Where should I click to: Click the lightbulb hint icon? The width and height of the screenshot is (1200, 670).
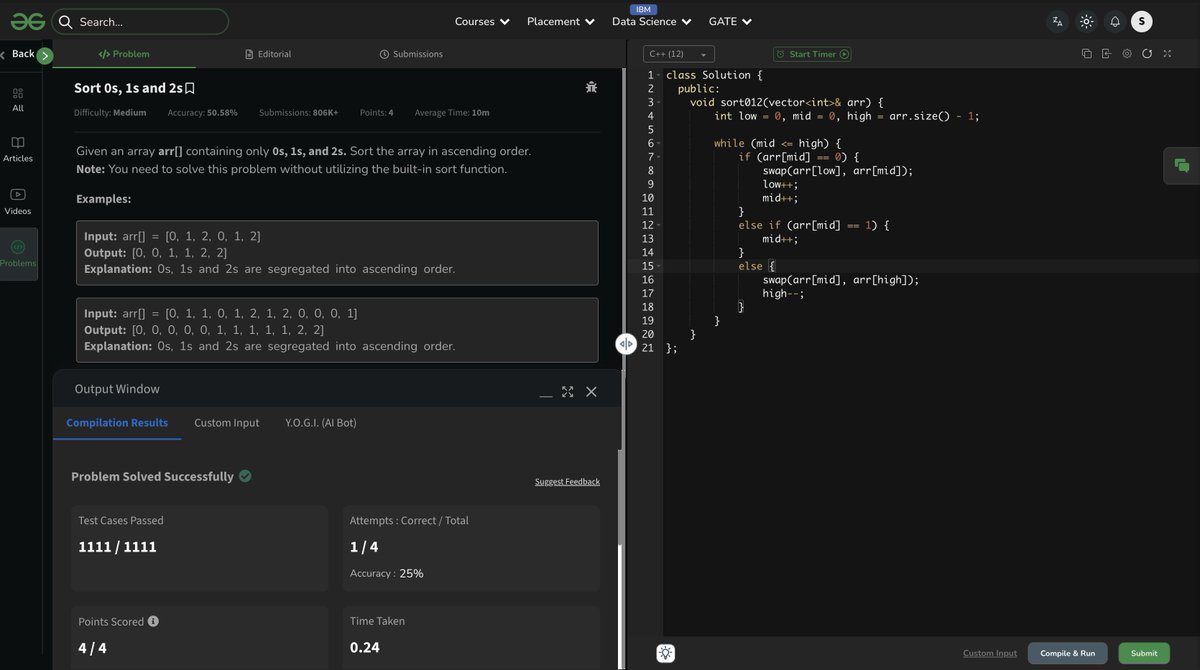coord(666,653)
